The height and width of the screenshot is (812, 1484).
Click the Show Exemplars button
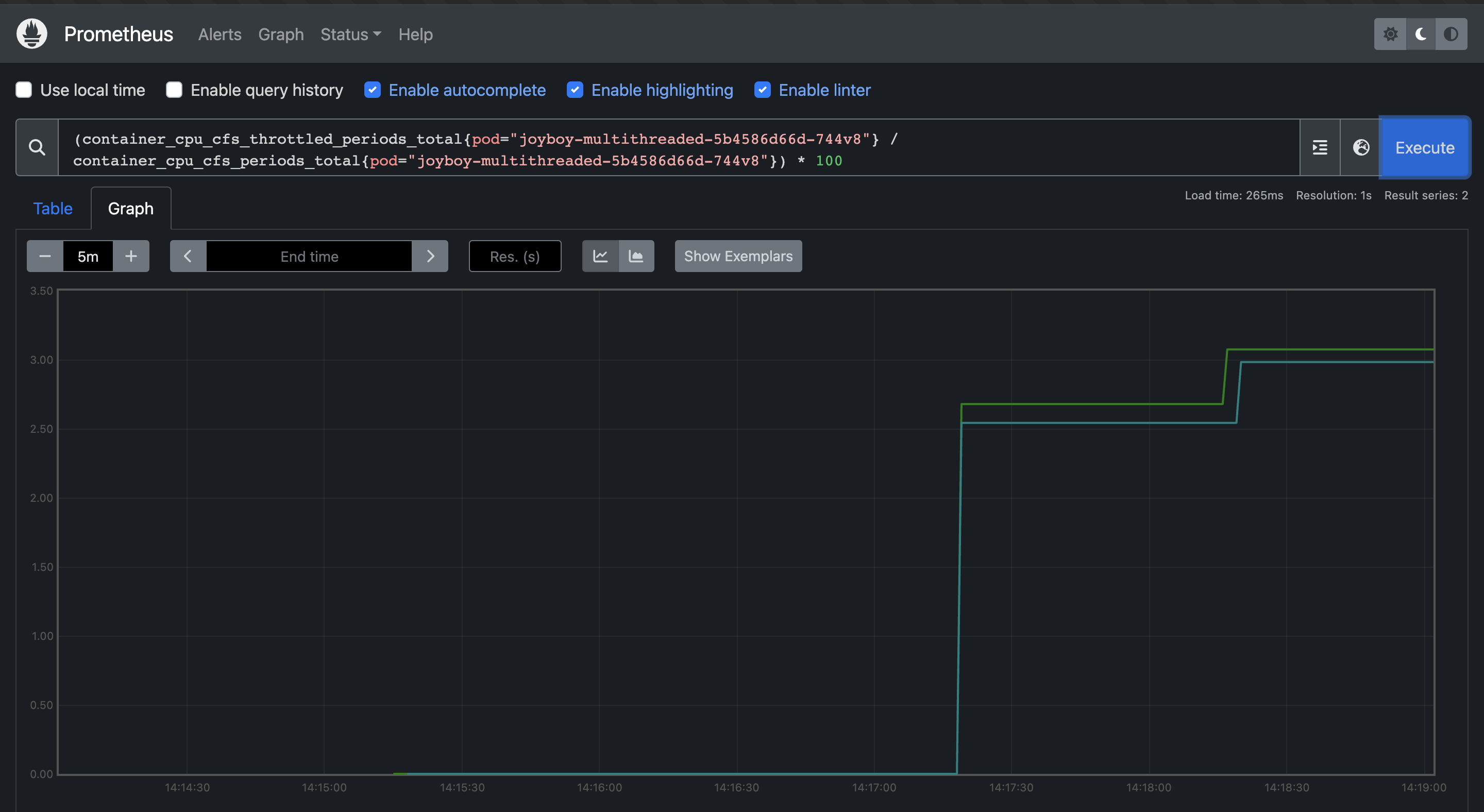click(738, 256)
